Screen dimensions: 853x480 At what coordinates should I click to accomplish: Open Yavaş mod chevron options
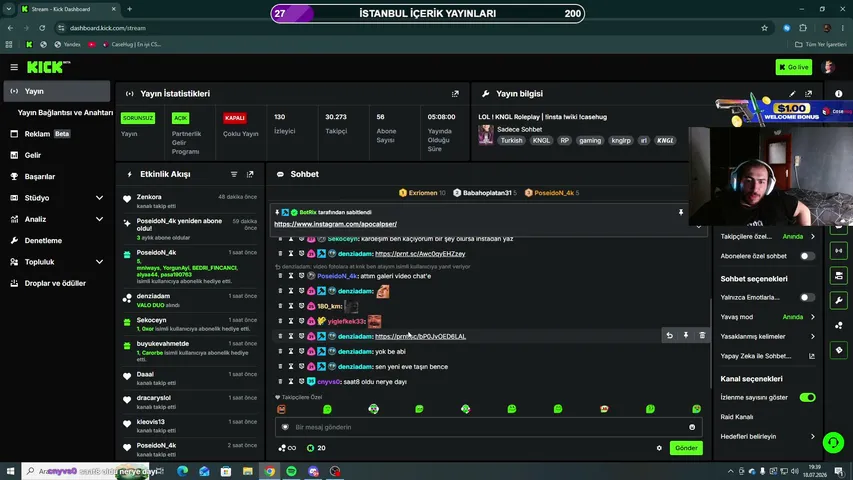pos(813,317)
